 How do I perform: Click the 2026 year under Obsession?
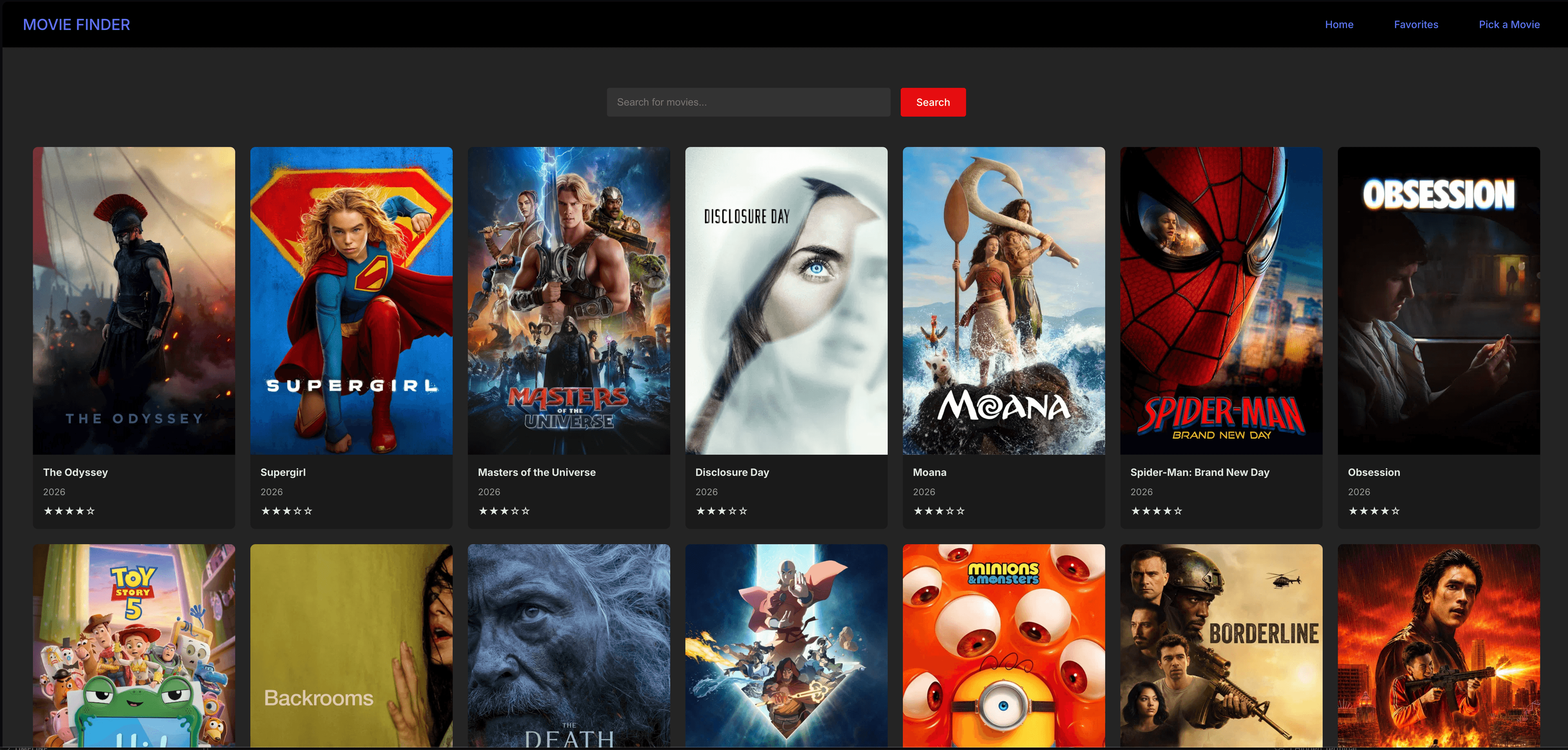[x=1359, y=492]
